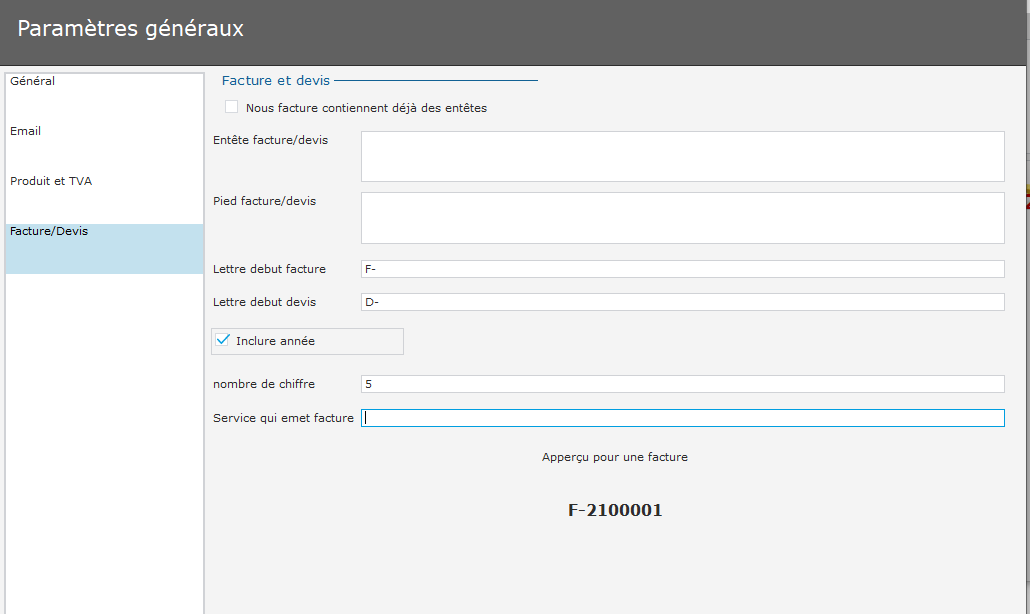This screenshot has width=1030, height=614.
Task: Click the 'Pied facture/devis' field label
Action: pyautogui.click(x=264, y=201)
